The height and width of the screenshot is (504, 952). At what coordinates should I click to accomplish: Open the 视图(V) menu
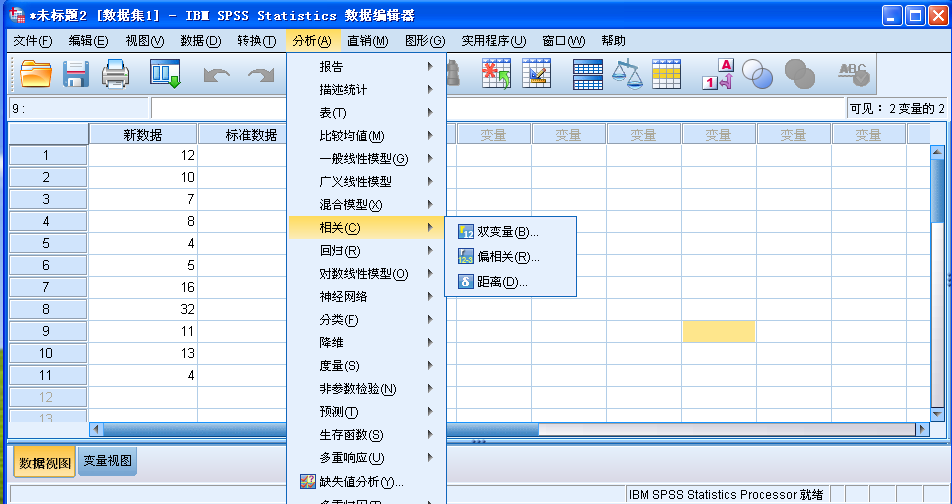[x=144, y=41]
